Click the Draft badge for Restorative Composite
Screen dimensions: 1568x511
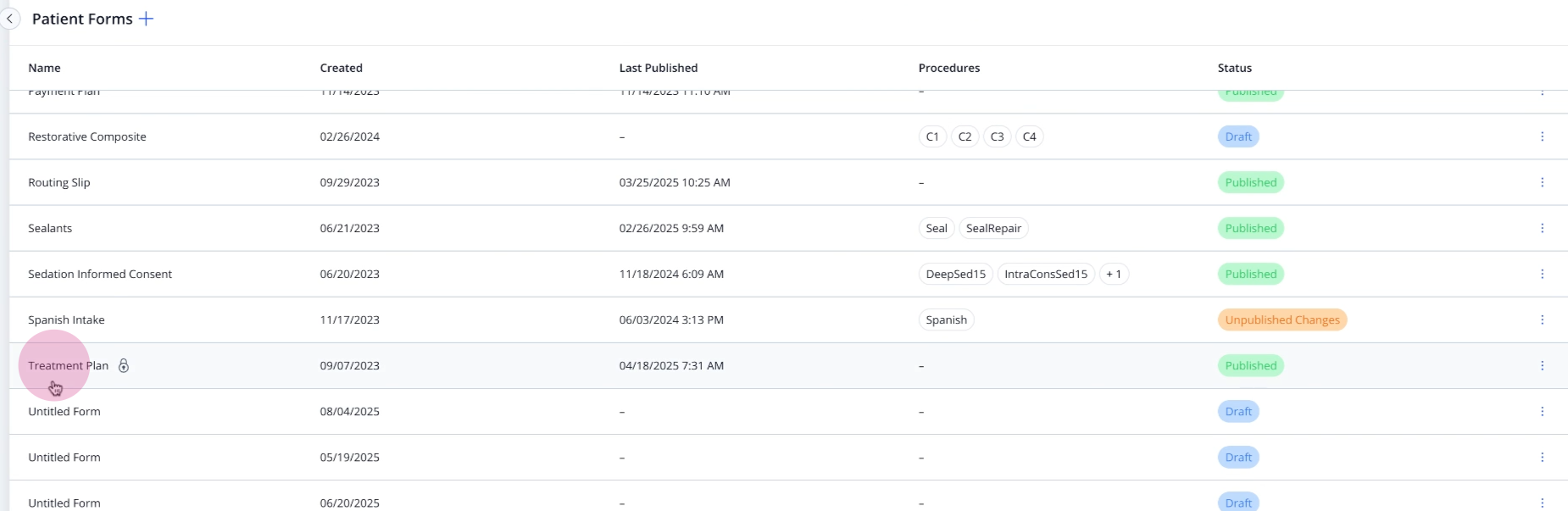pos(1238,136)
